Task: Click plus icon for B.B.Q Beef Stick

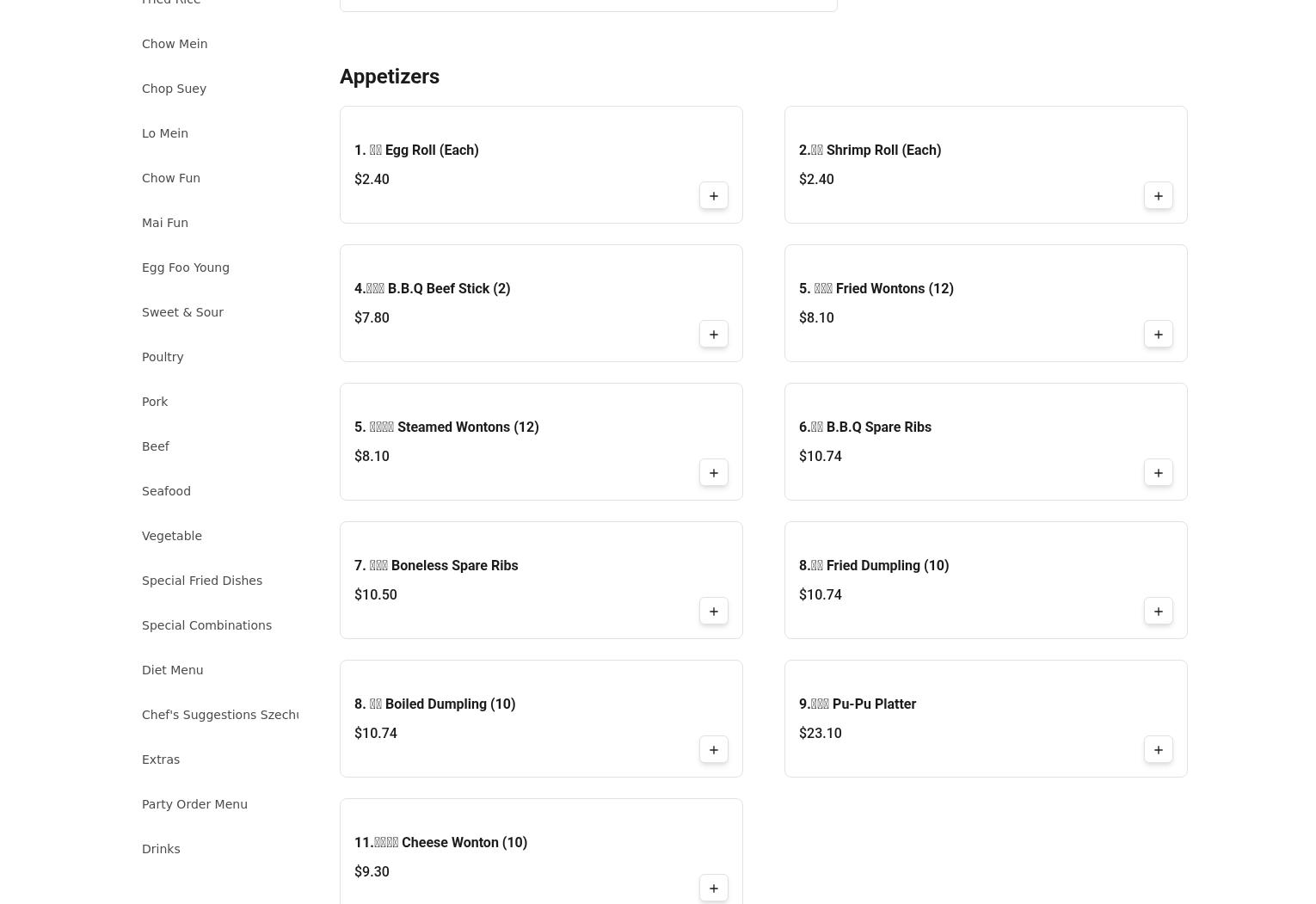Action: 713,335
